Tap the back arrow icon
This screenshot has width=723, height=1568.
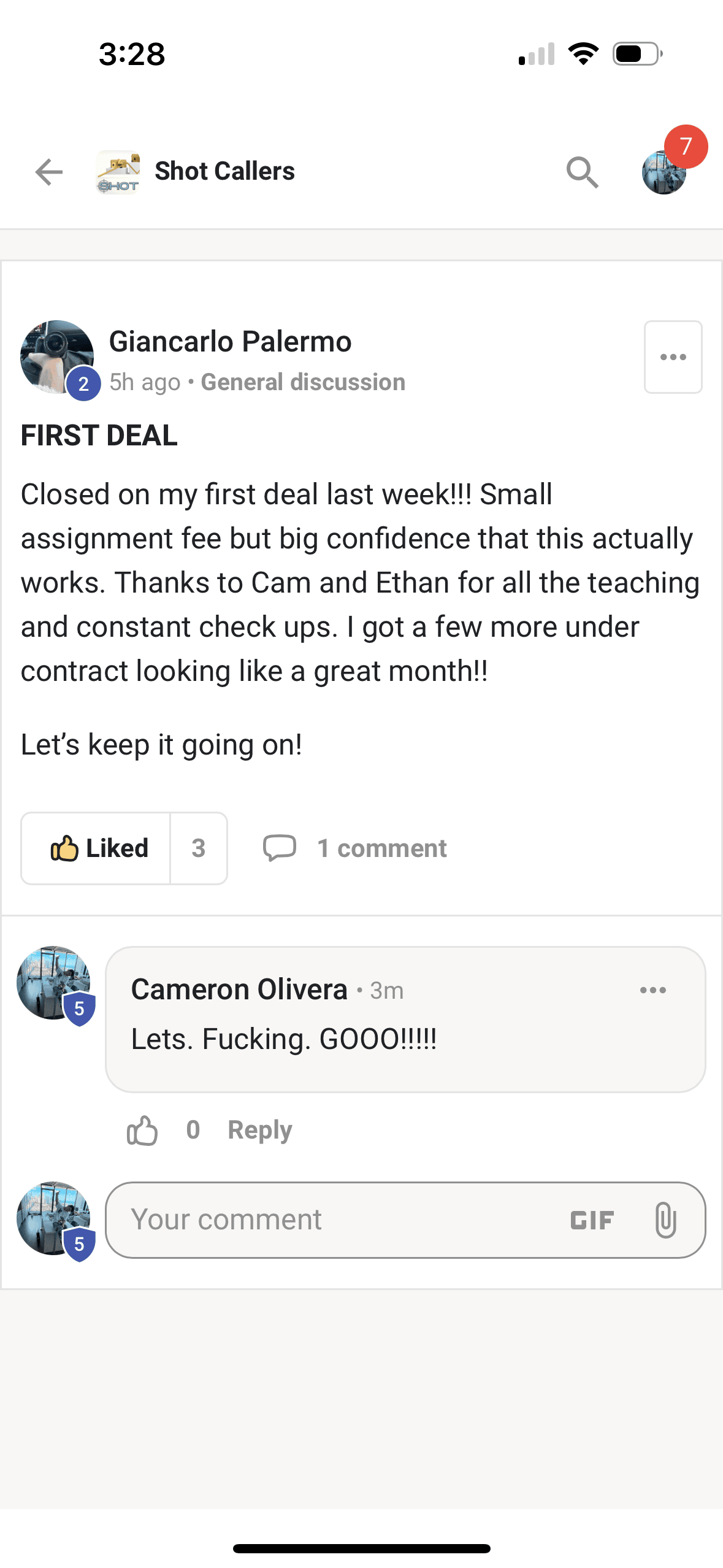49,172
